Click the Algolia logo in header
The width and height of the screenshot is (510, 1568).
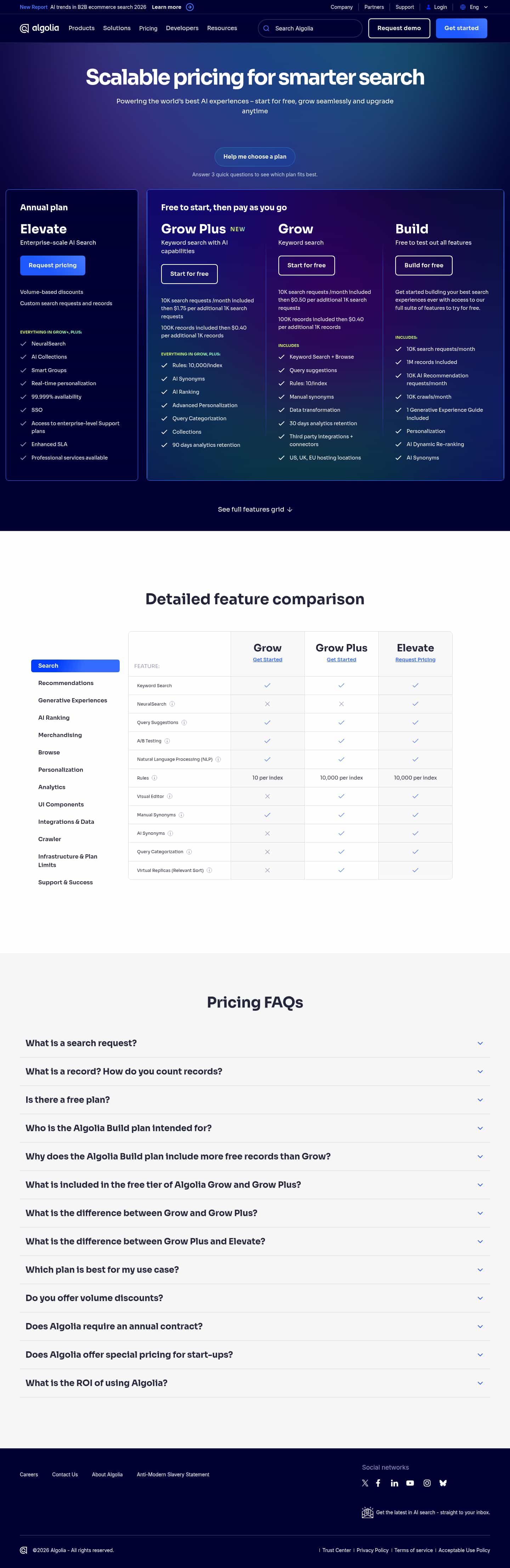[x=40, y=28]
